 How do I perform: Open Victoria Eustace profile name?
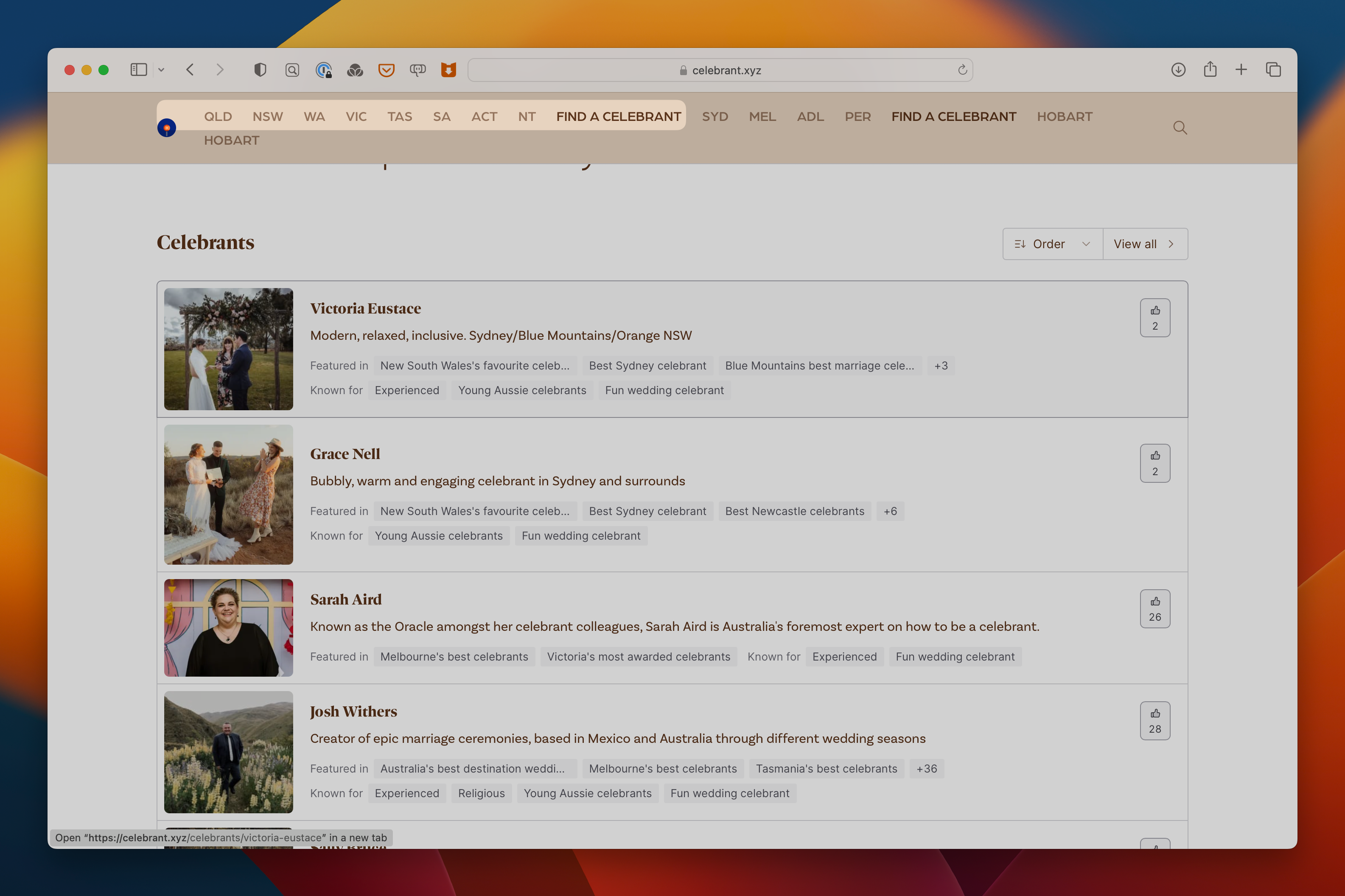365,308
